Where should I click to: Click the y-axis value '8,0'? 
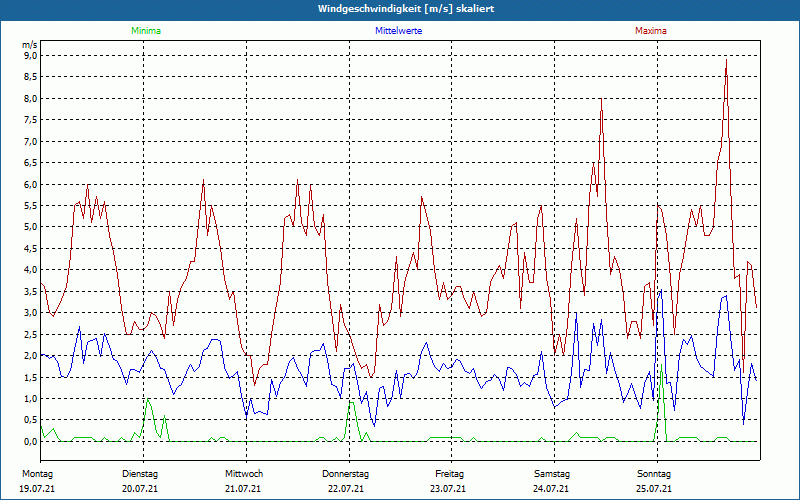point(31,98)
